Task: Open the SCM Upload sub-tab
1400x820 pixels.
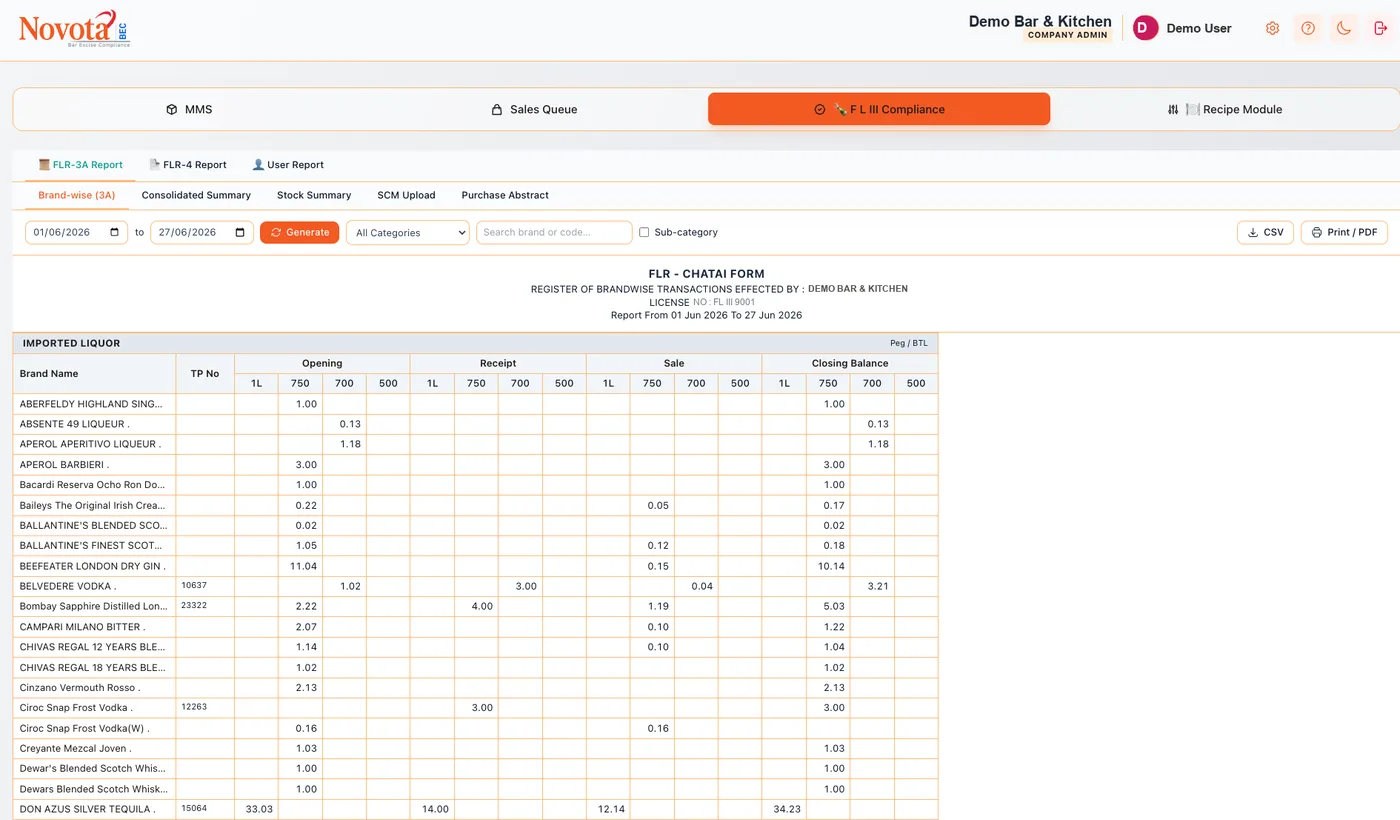Action: coord(406,195)
